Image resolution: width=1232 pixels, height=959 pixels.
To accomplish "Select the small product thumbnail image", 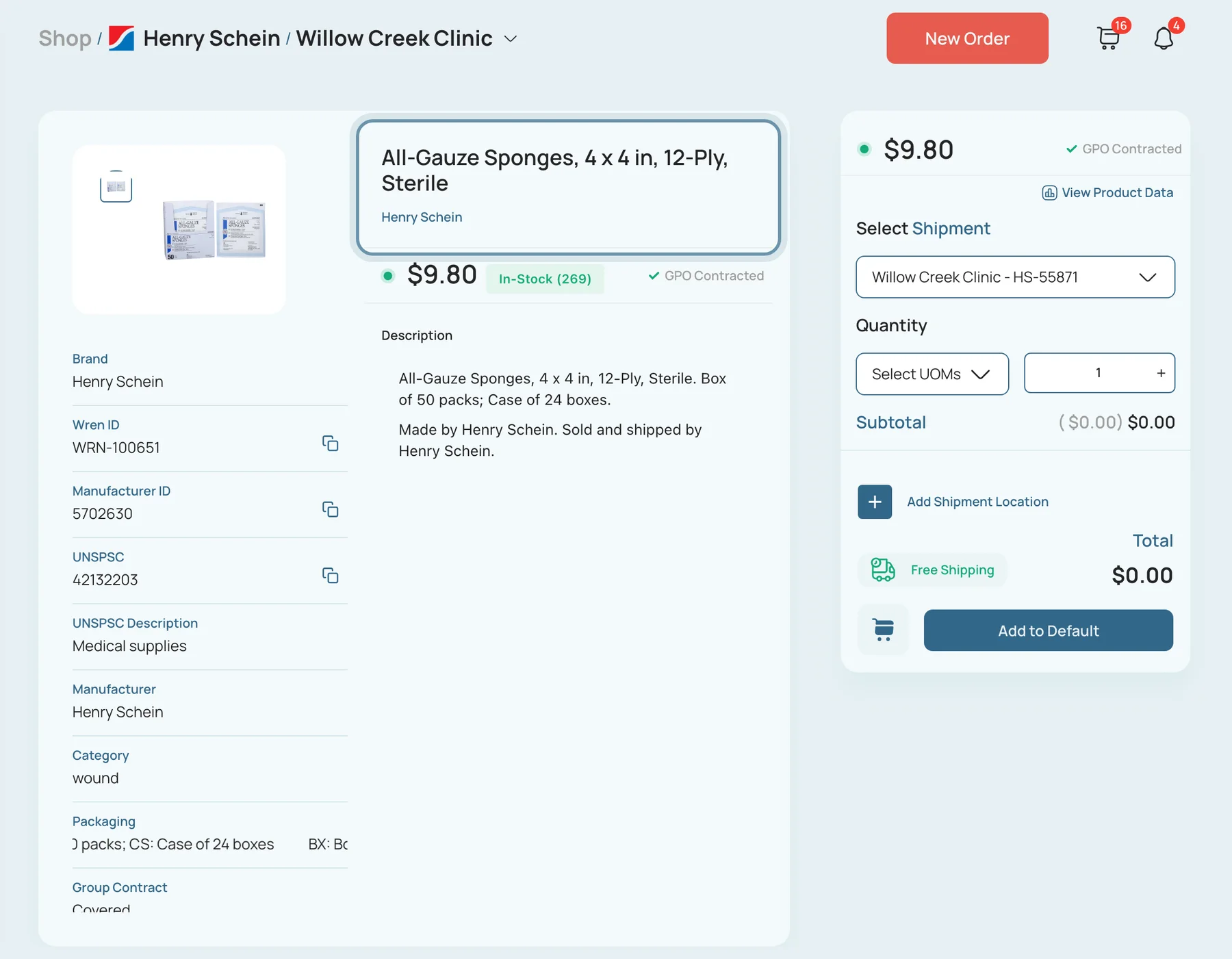I will [x=116, y=186].
